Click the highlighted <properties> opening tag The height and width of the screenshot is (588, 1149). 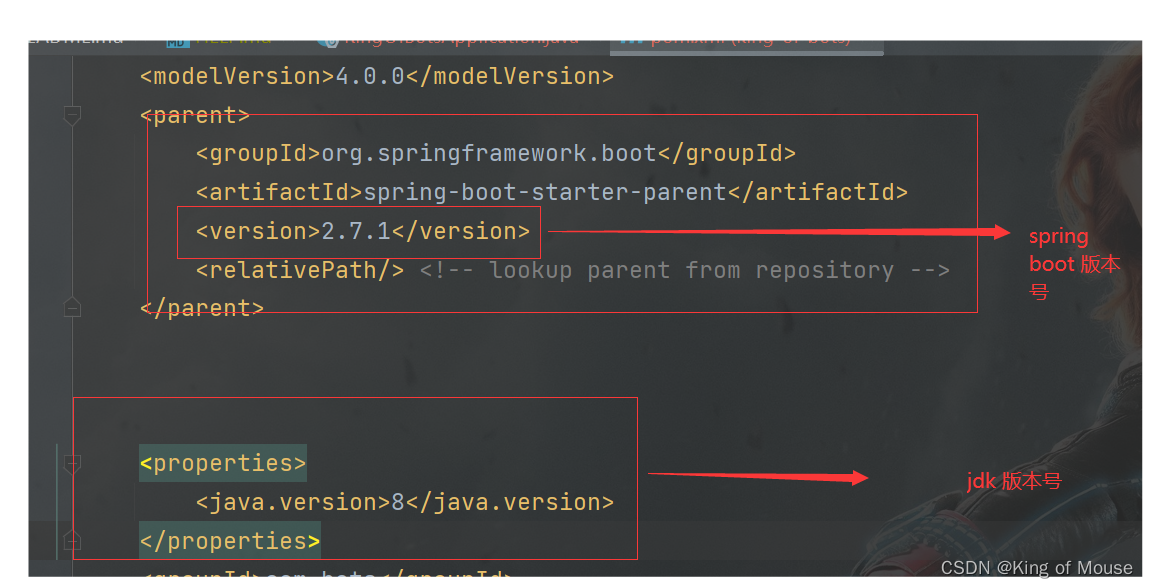pyautogui.click(x=223, y=463)
